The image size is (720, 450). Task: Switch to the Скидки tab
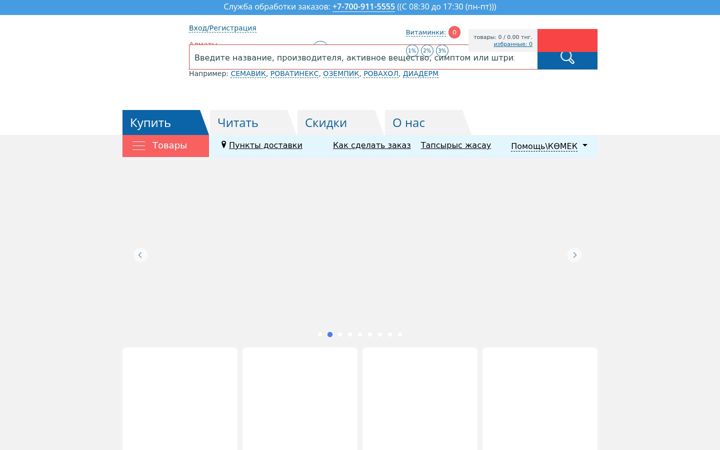point(339,123)
